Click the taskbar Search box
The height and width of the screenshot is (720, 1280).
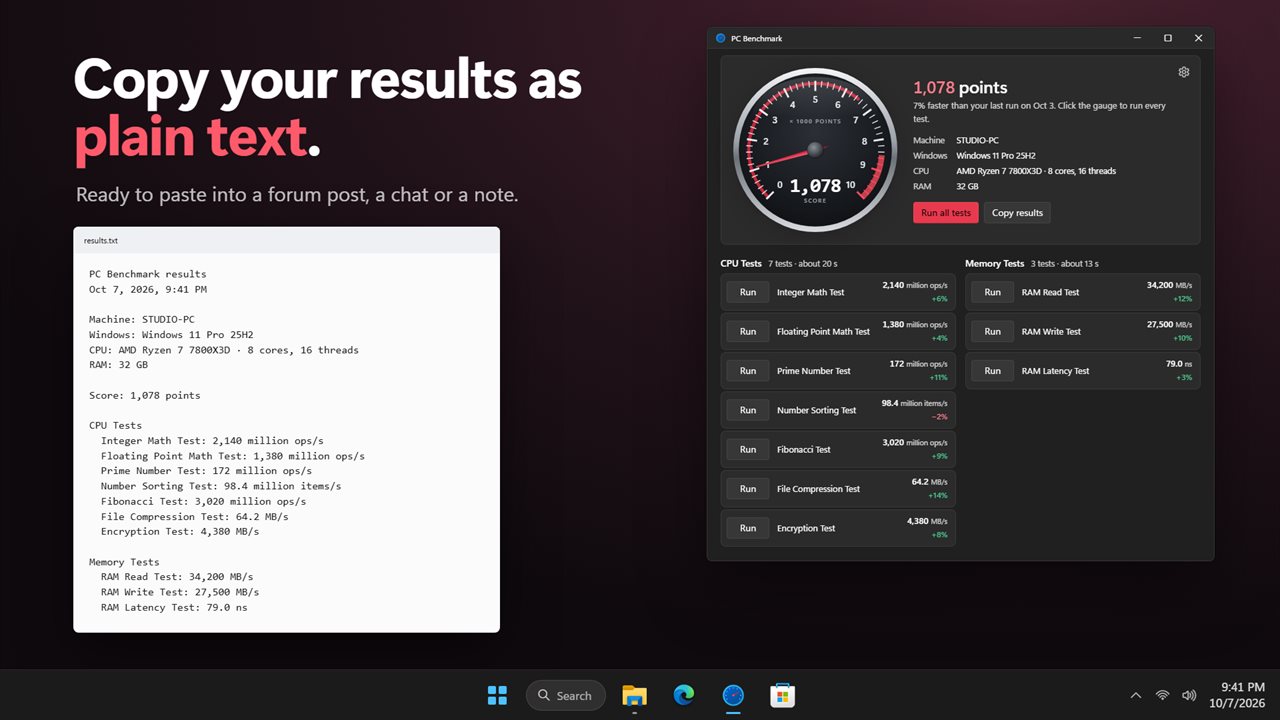(565, 695)
